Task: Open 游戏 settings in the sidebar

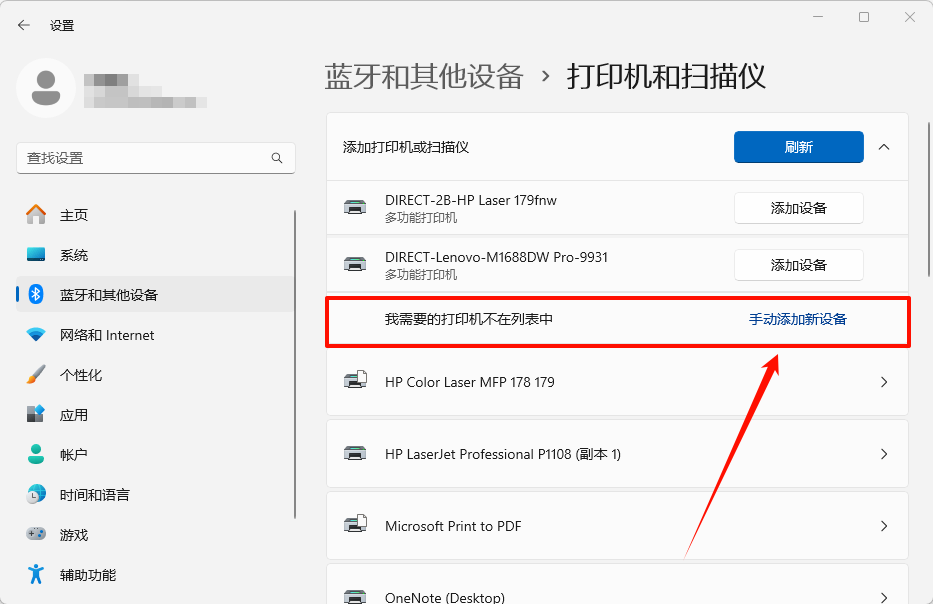Action: point(74,535)
